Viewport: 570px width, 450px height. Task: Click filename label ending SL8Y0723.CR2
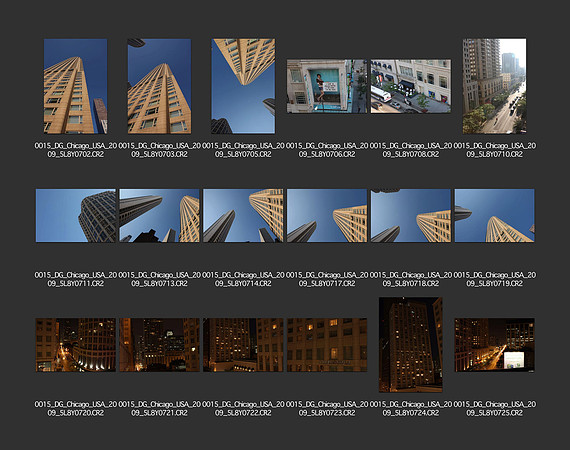coord(327,409)
